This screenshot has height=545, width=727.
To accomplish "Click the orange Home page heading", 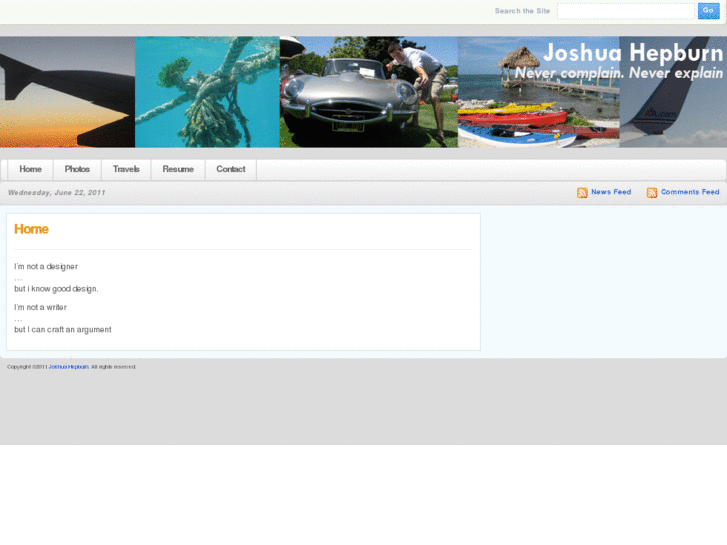I will point(31,229).
